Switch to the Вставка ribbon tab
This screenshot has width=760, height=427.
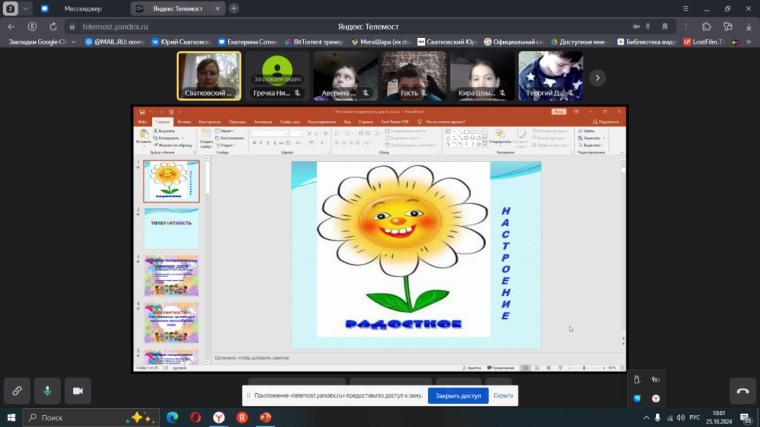point(184,122)
